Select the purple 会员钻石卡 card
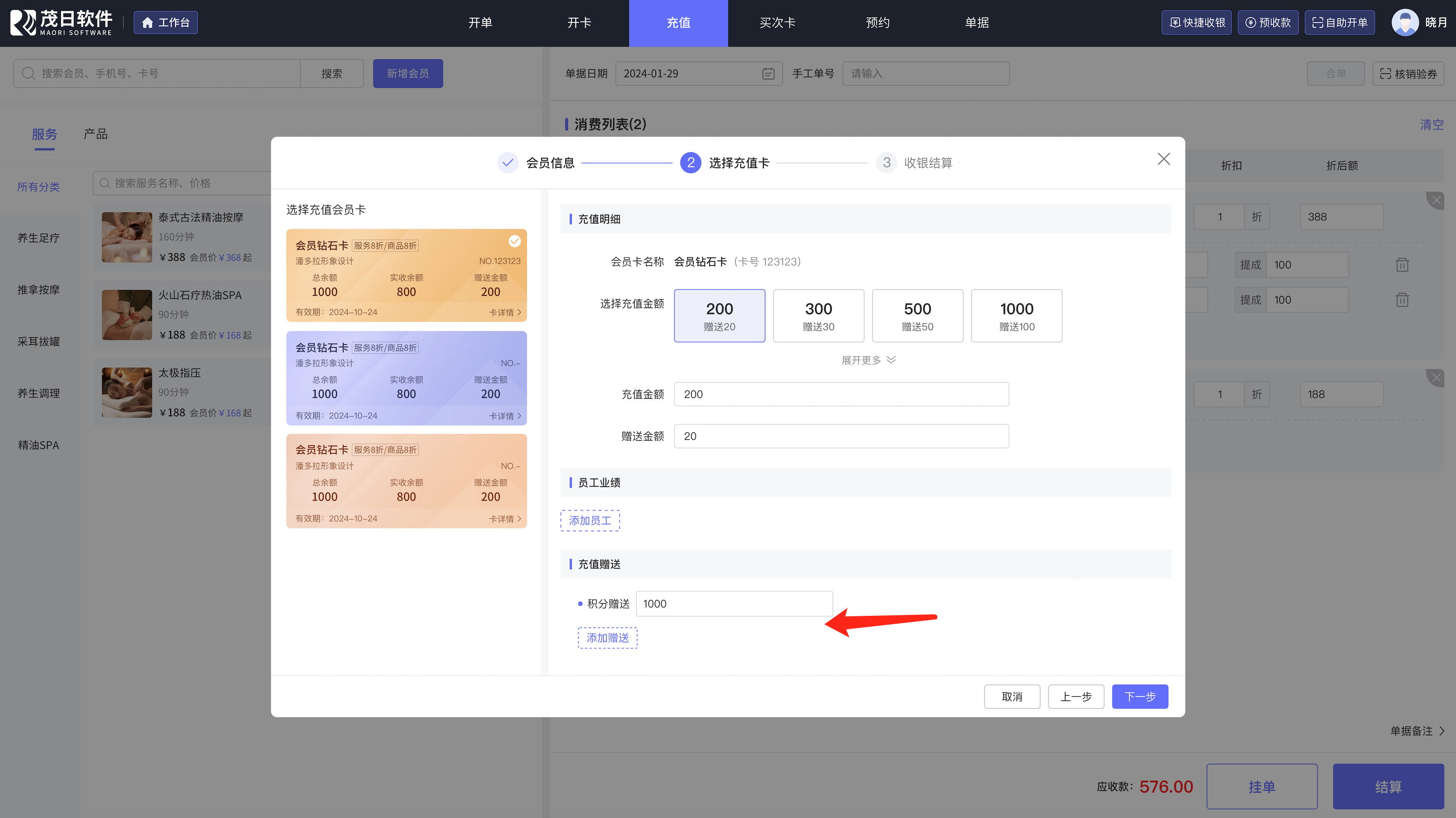Image resolution: width=1456 pixels, height=818 pixels. point(406,378)
